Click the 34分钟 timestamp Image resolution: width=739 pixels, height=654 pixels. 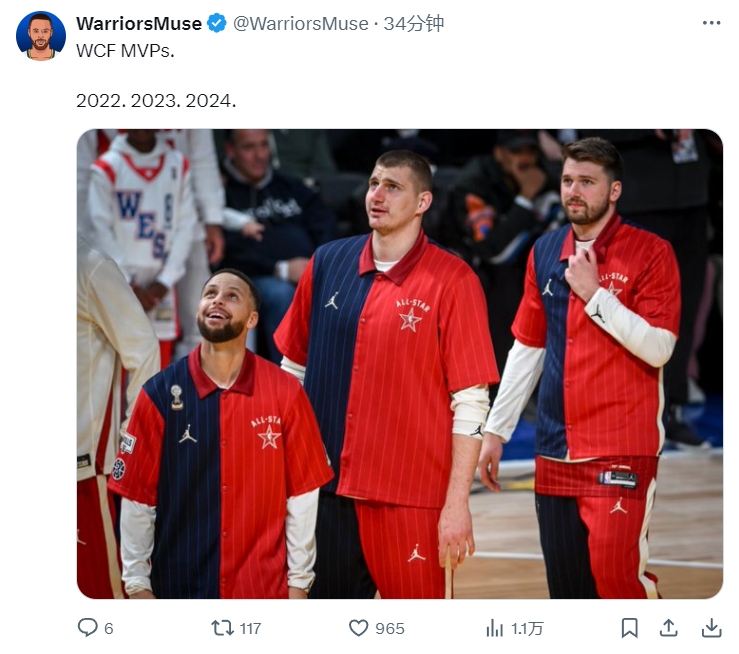(413, 24)
